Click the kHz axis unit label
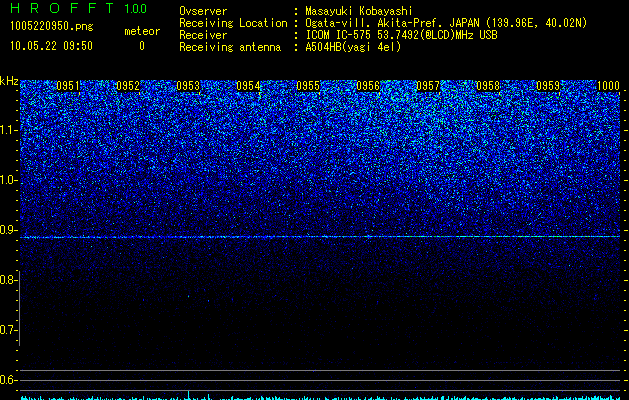This screenshot has width=629, height=400. coord(9,81)
